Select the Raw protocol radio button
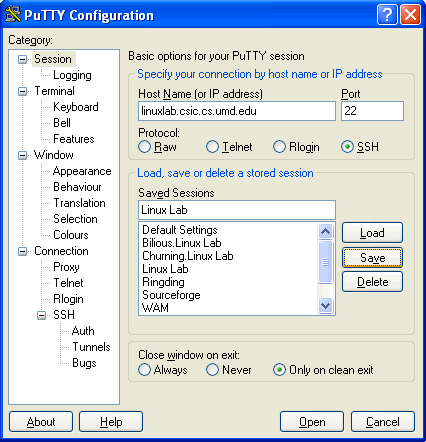Screen dimensions: 426x442 [144, 147]
